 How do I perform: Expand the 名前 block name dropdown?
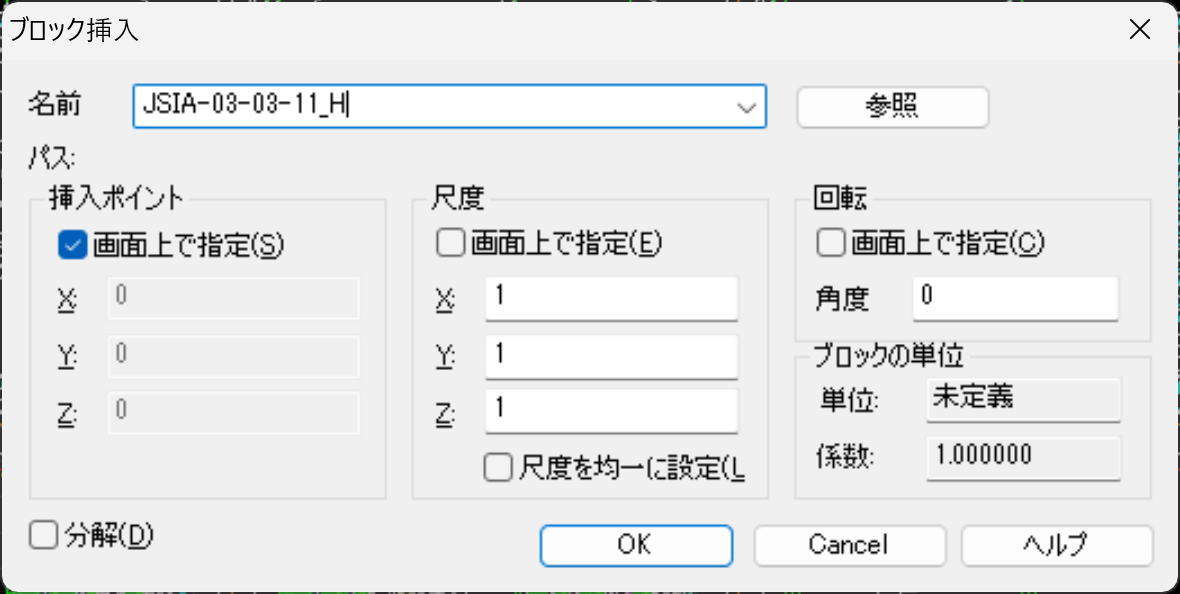pyautogui.click(x=745, y=106)
